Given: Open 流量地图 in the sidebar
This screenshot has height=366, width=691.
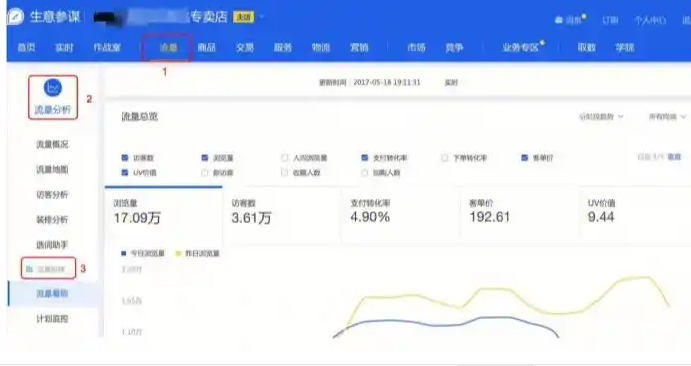Looking at the screenshot, I should point(52,170).
